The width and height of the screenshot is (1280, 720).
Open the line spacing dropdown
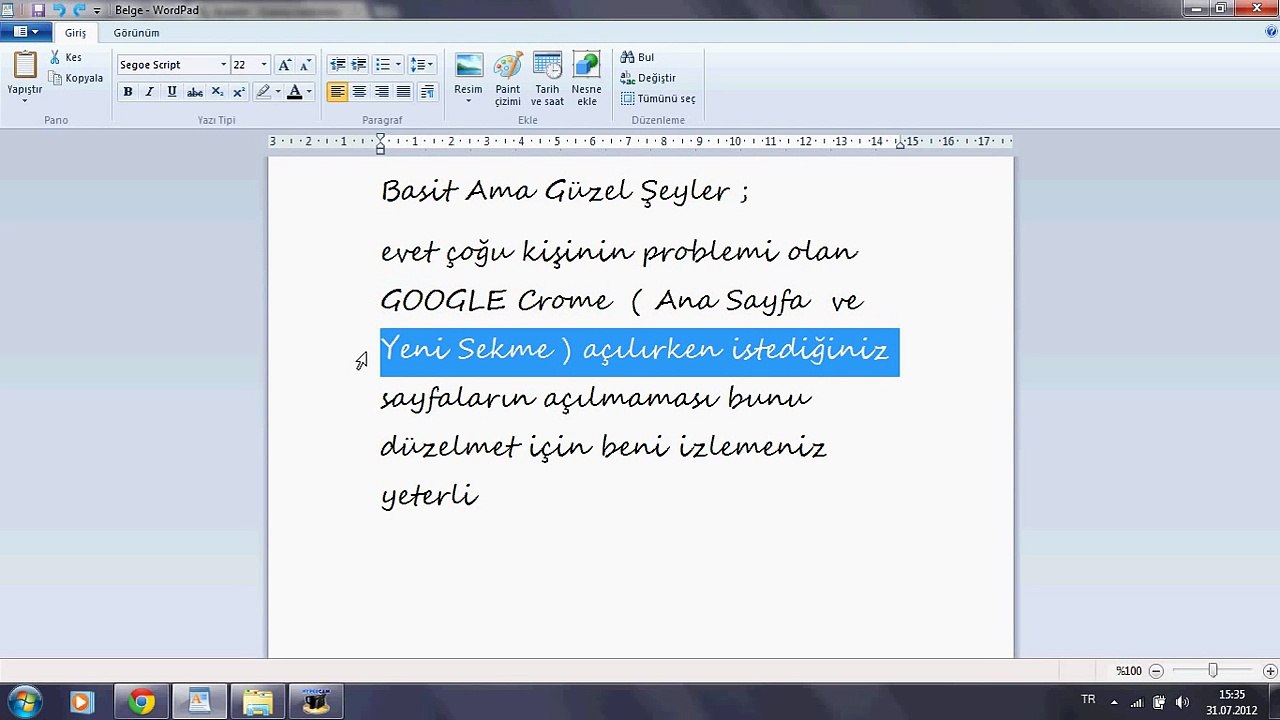tap(421, 65)
